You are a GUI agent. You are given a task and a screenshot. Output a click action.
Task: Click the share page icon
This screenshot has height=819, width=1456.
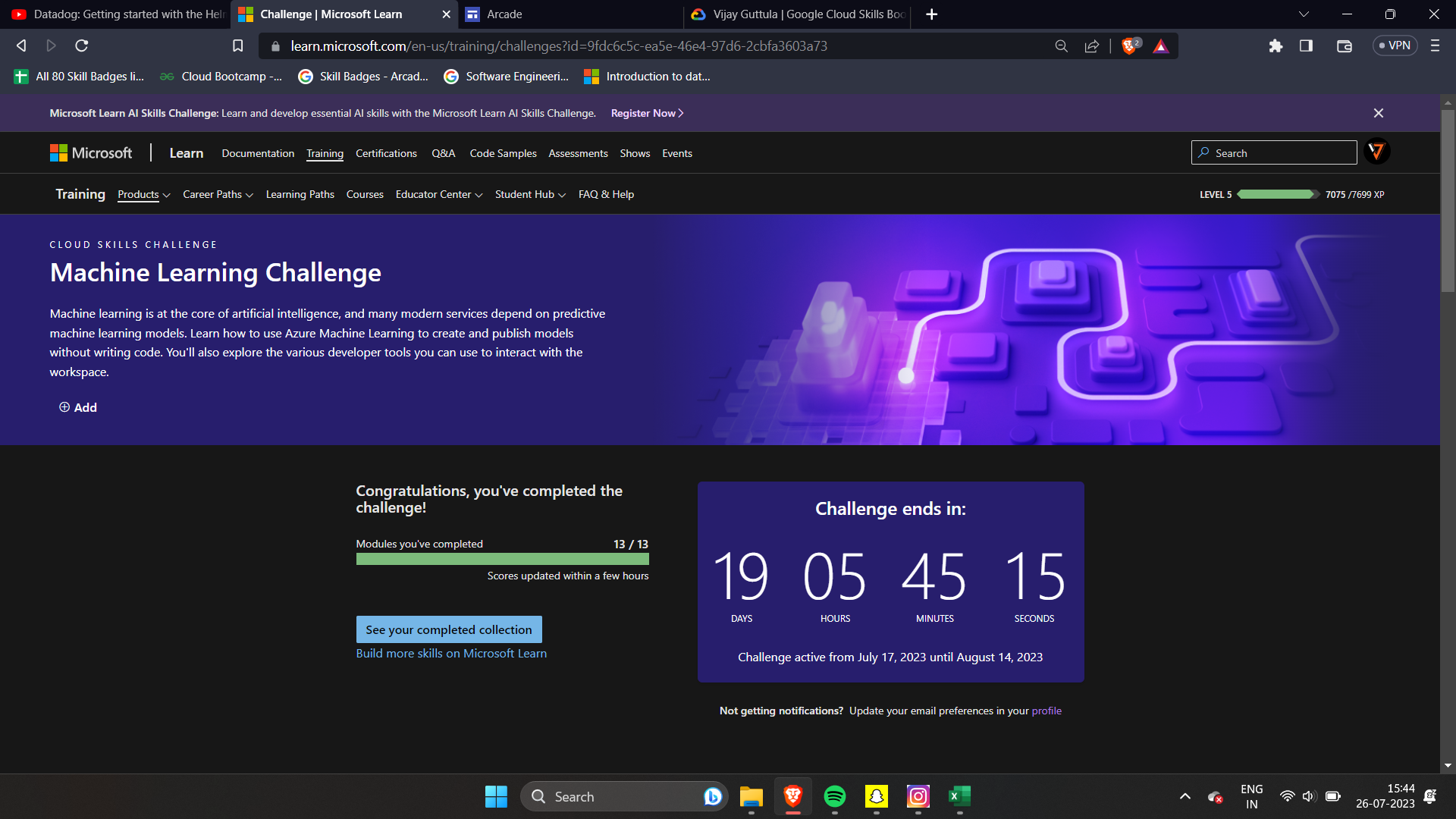(x=1092, y=46)
